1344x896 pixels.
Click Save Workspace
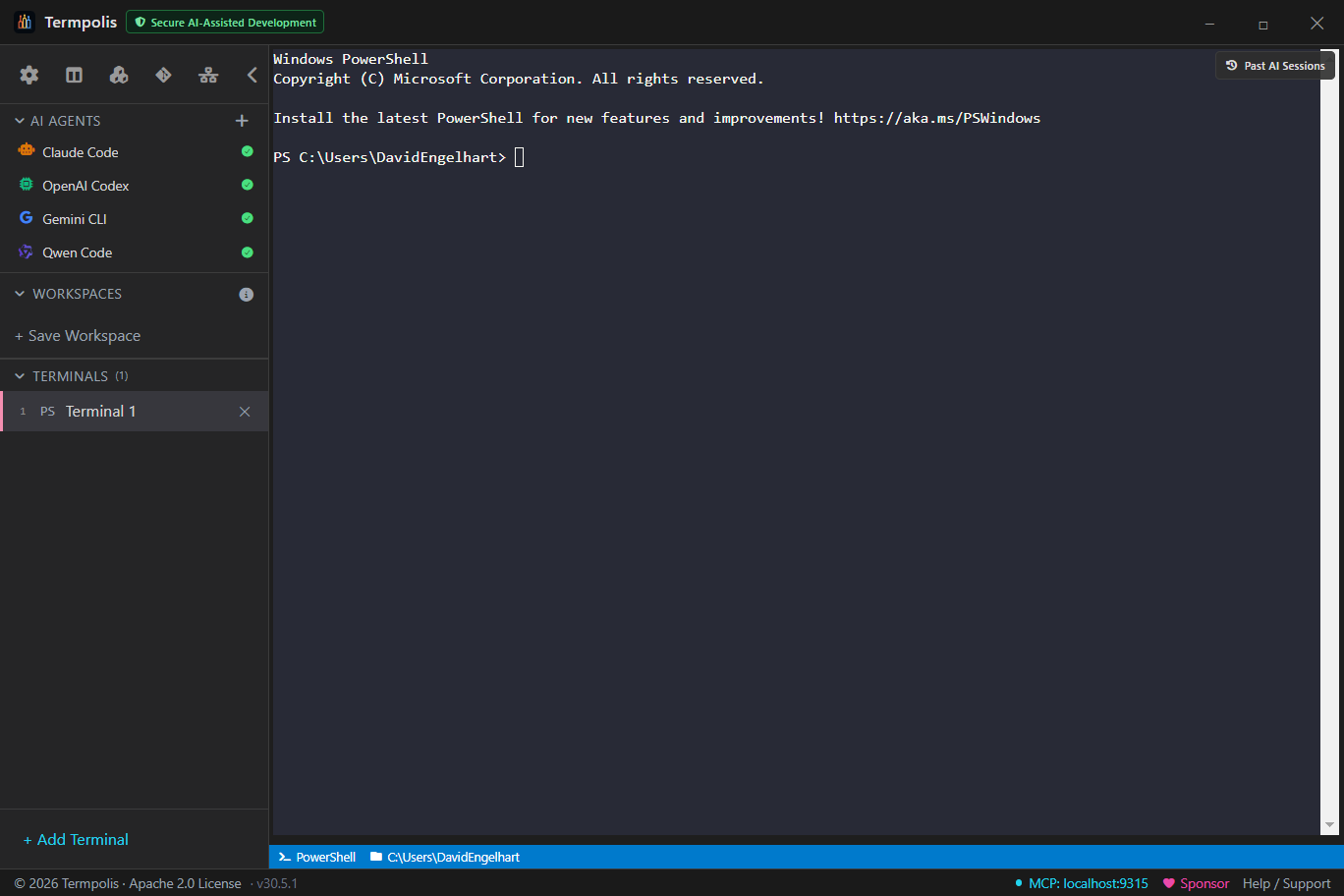pos(78,336)
